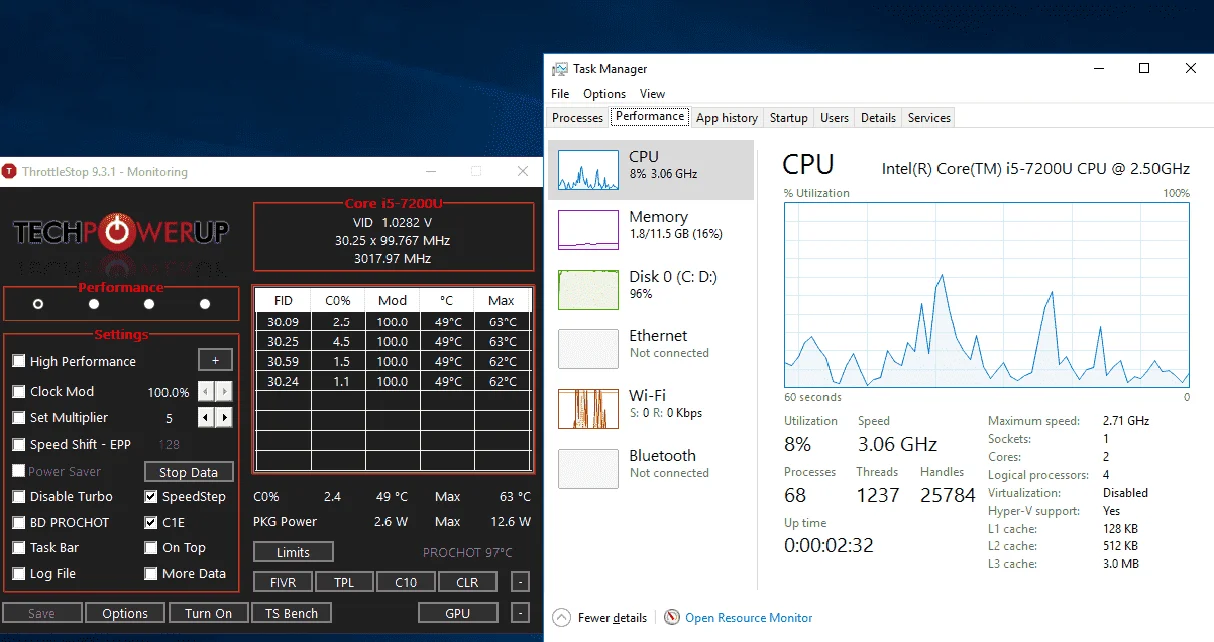Click the FID column header
The height and width of the screenshot is (642, 1214).
(284, 300)
